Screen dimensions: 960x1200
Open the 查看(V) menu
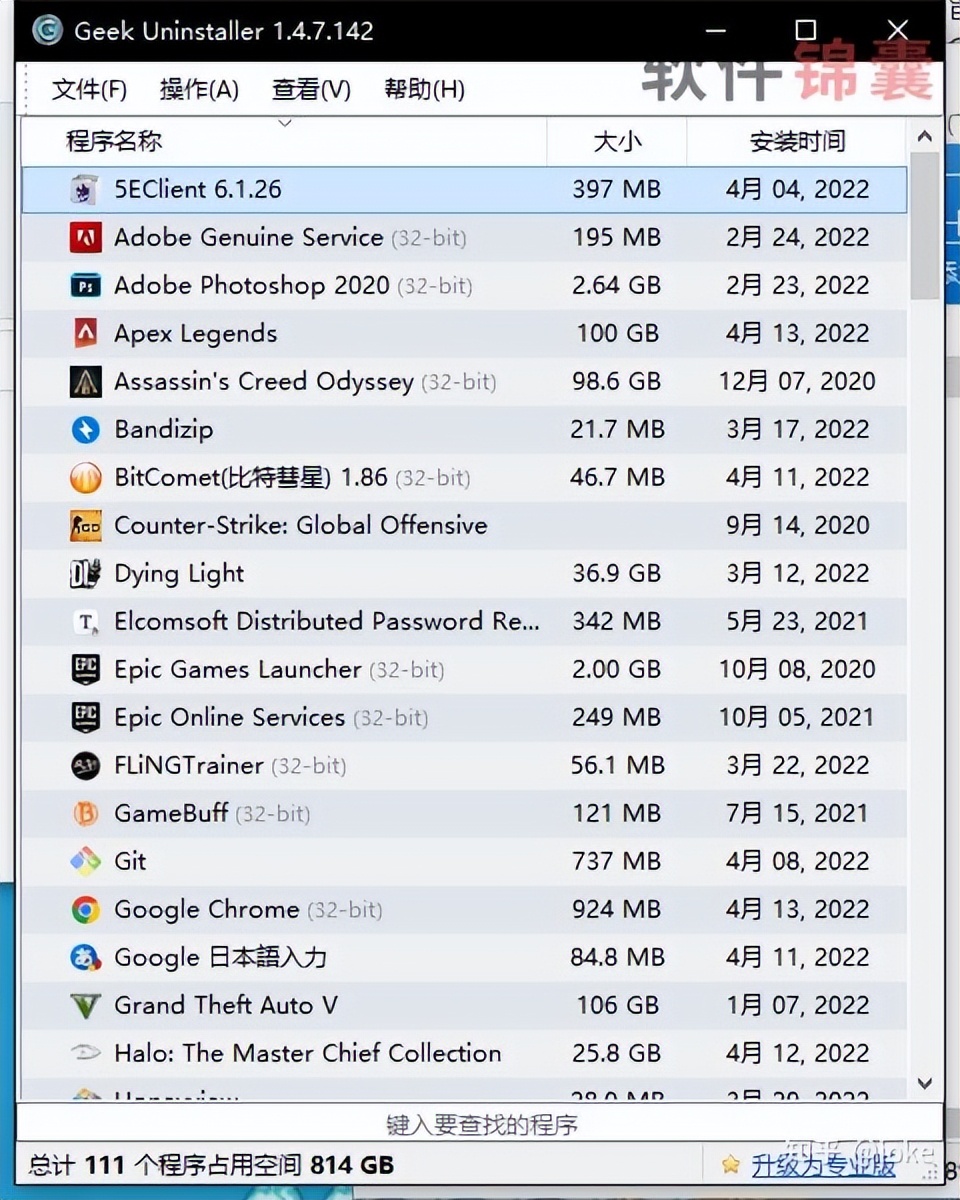(311, 90)
